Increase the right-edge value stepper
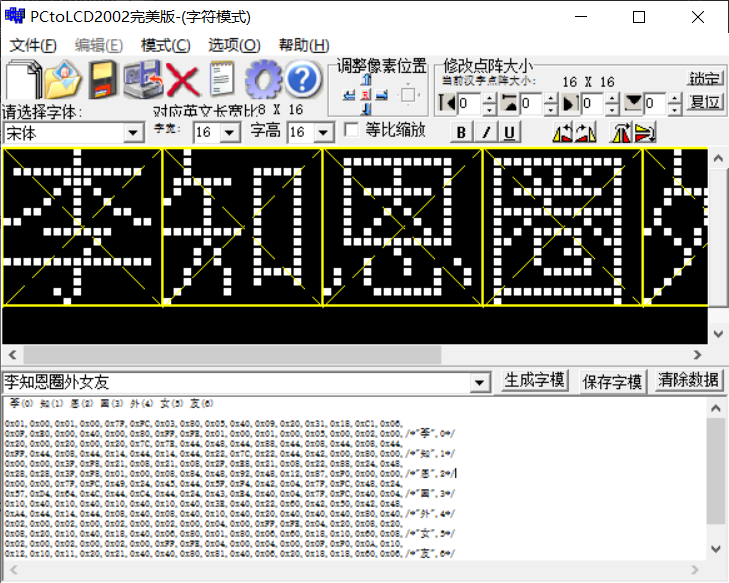This screenshot has width=729, height=583. click(x=613, y=99)
